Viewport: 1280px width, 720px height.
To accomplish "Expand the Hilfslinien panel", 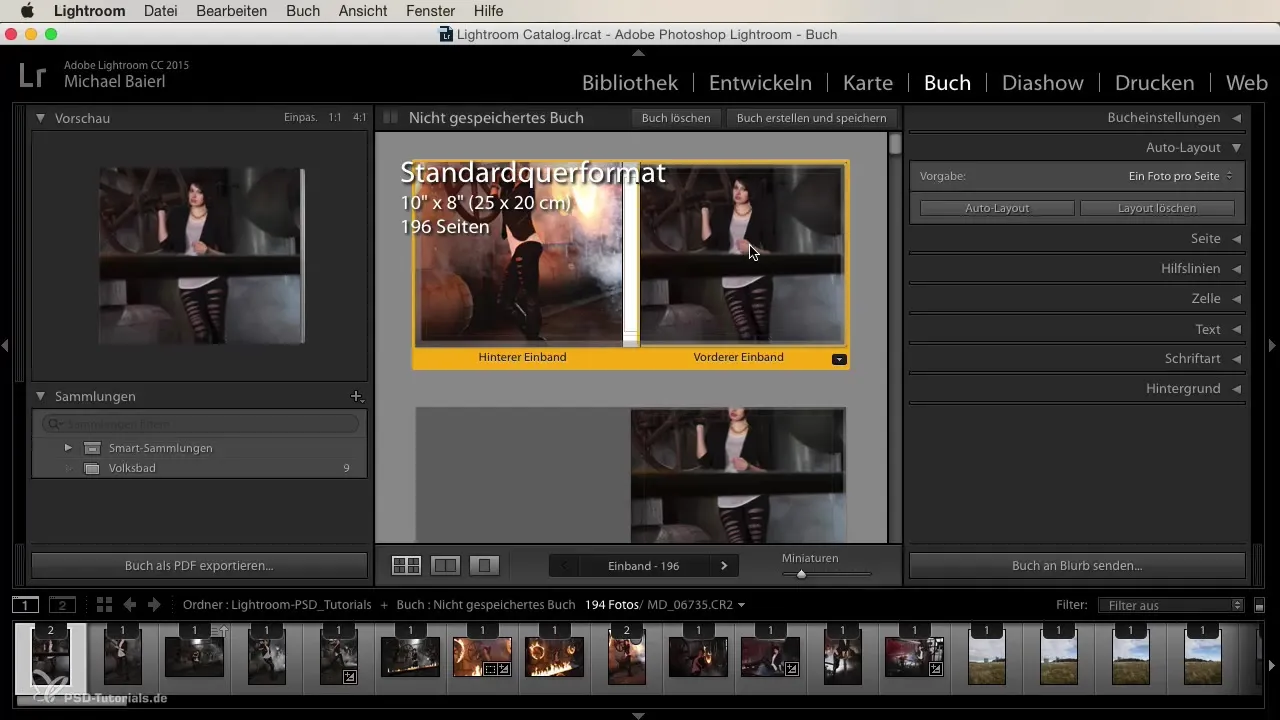I will [x=1236, y=269].
